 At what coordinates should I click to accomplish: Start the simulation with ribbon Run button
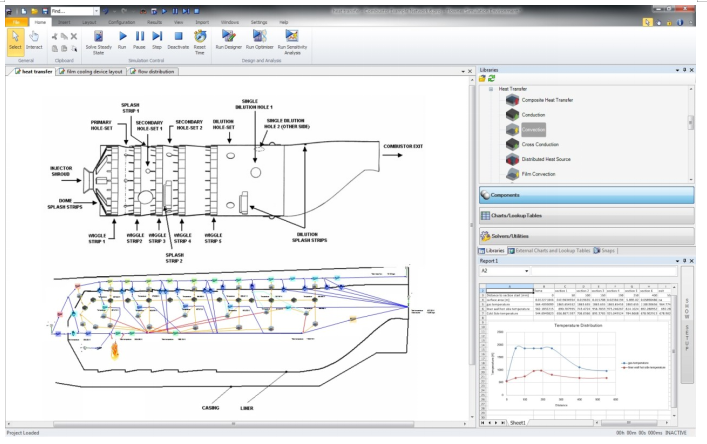click(122, 40)
